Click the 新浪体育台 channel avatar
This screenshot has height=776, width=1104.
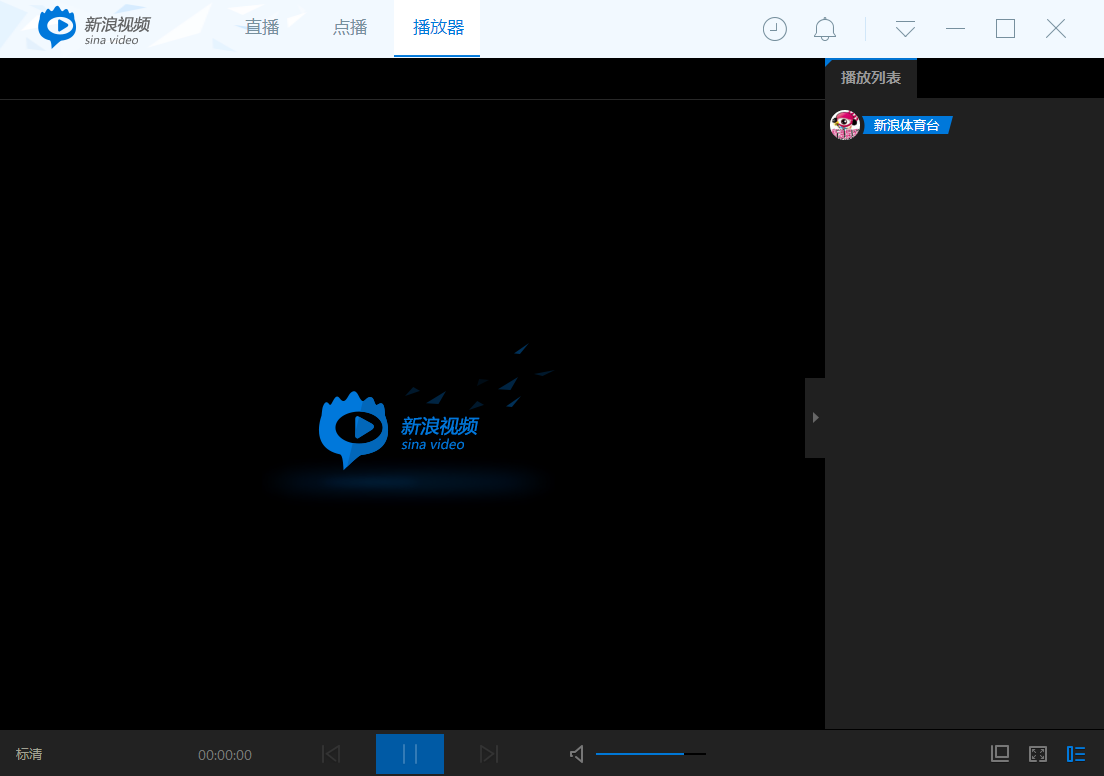point(845,125)
